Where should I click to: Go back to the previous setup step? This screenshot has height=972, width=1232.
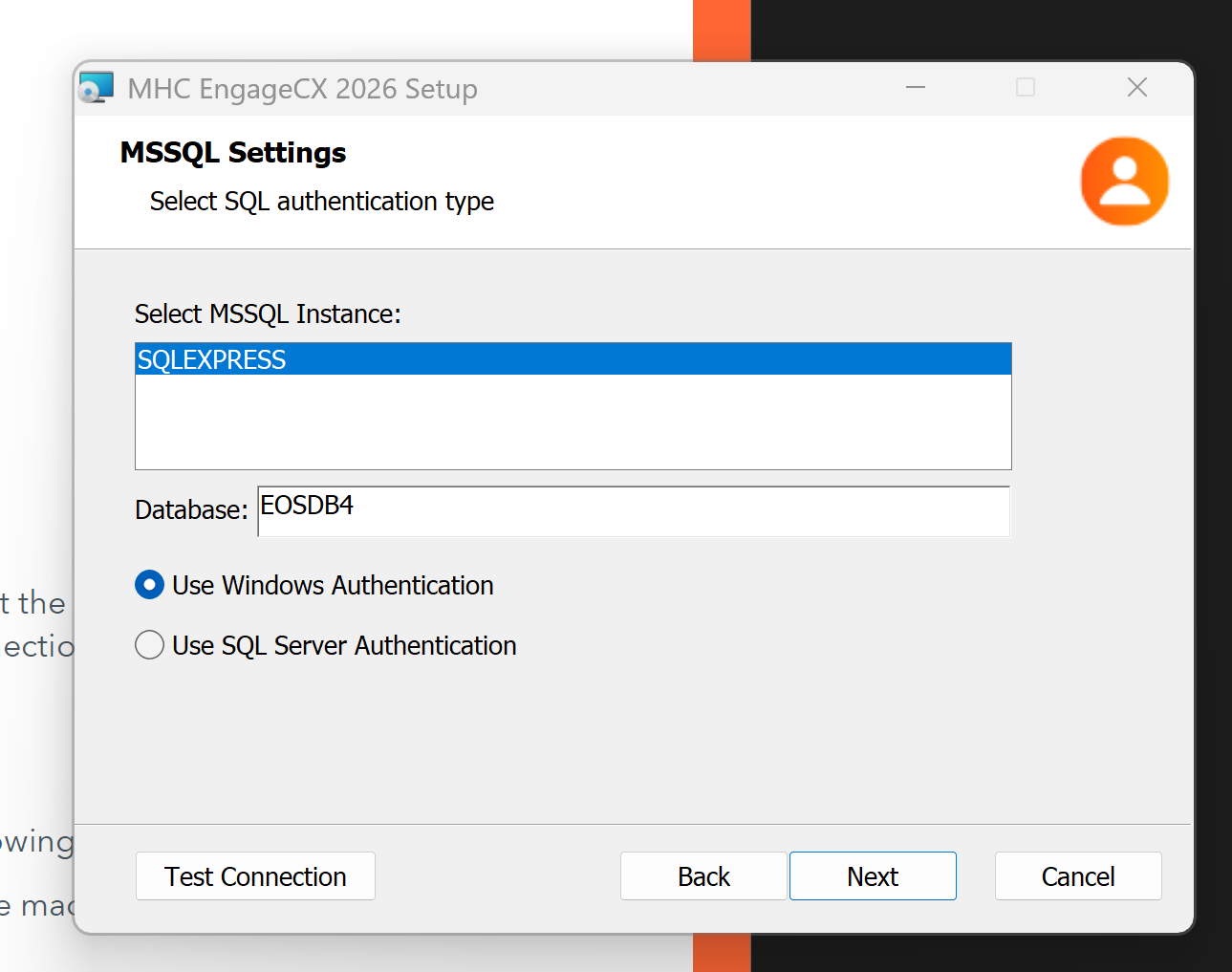[x=703, y=876]
